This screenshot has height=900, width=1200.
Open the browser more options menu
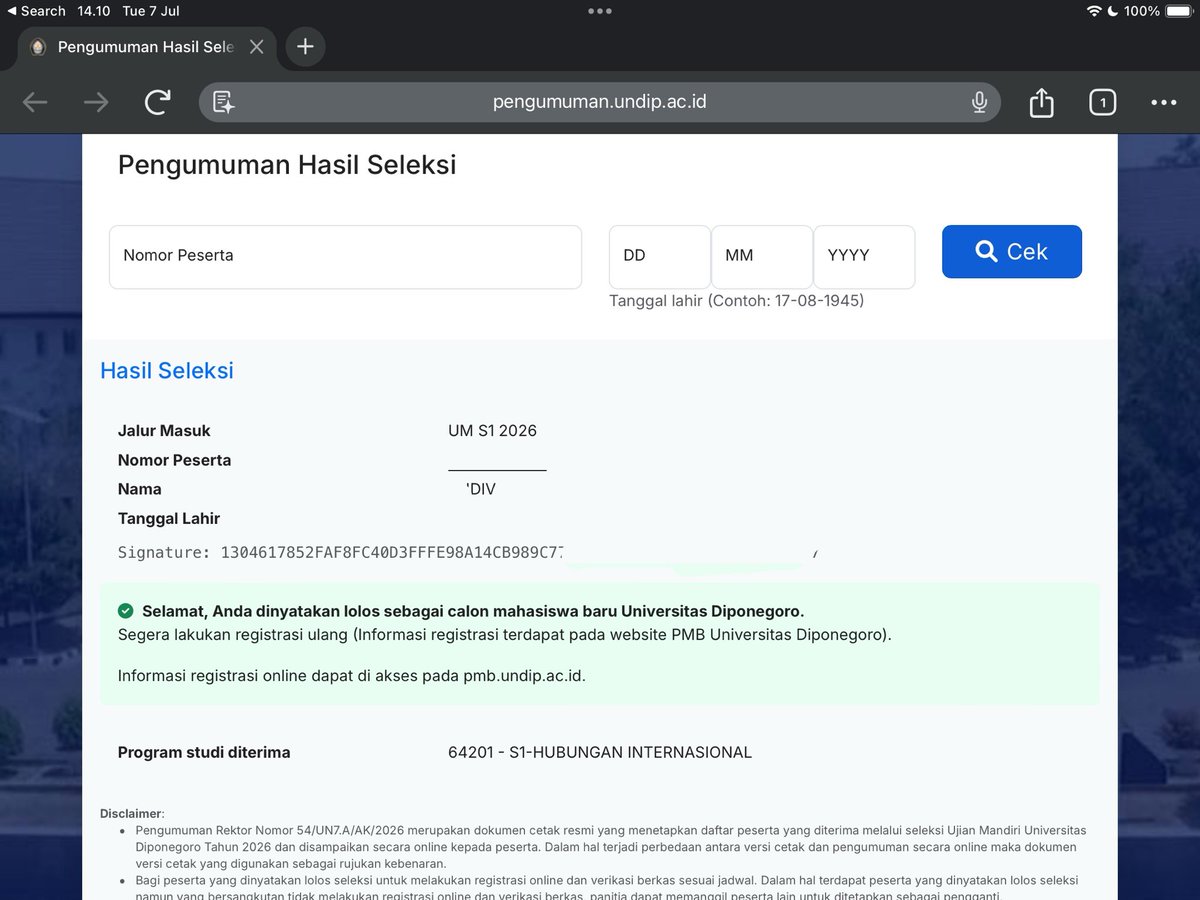1163,102
